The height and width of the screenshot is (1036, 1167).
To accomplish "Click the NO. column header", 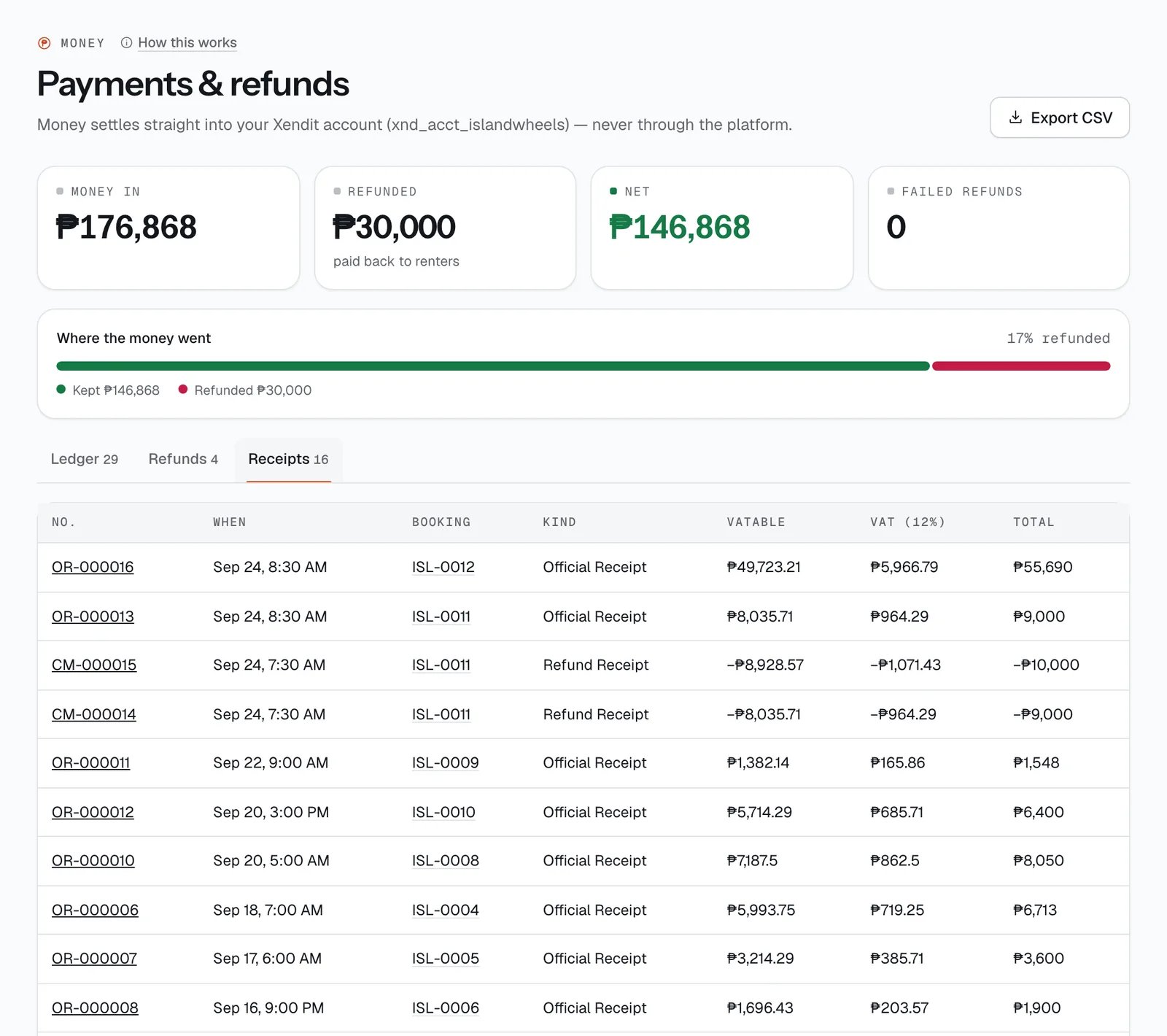I will tap(63, 522).
